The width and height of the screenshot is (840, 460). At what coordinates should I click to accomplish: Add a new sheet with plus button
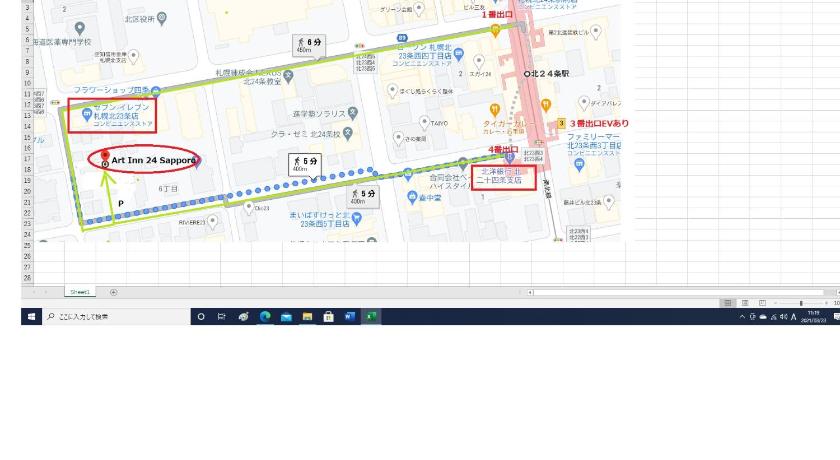click(x=114, y=292)
